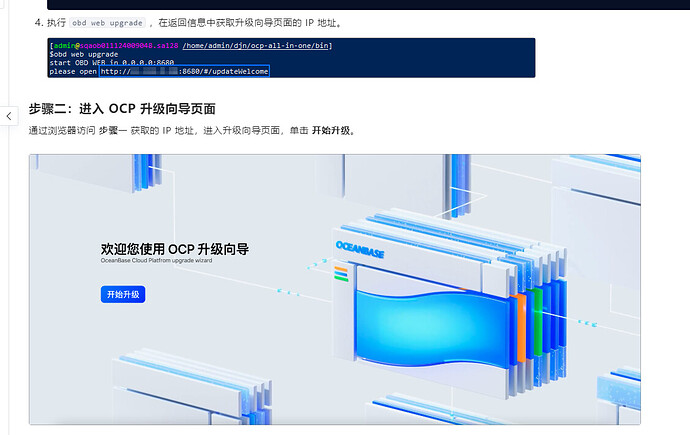The image size is (690, 435).
Task: Click the subtitle 'OceanBase Cloud Platfrom upgrade wizard'
Action: (x=156, y=260)
